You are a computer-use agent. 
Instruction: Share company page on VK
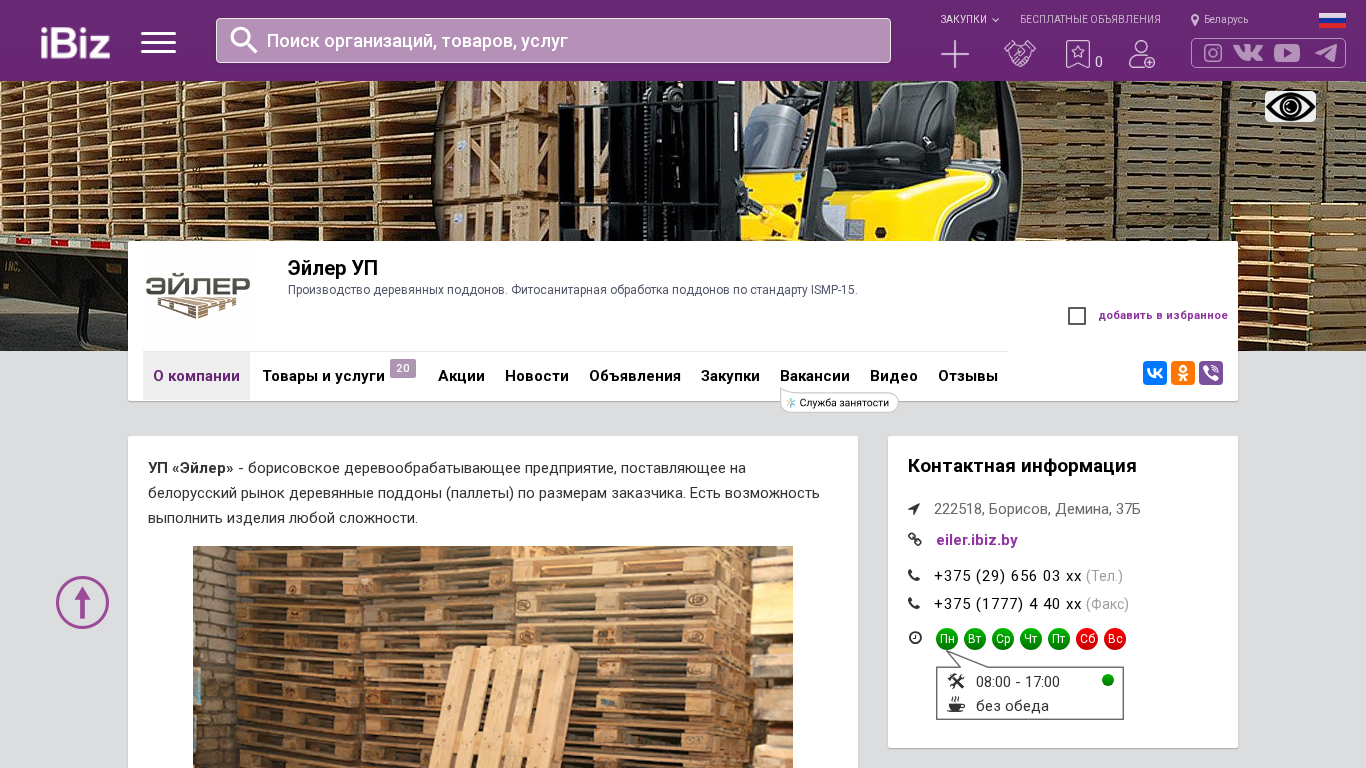(1155, 373)
